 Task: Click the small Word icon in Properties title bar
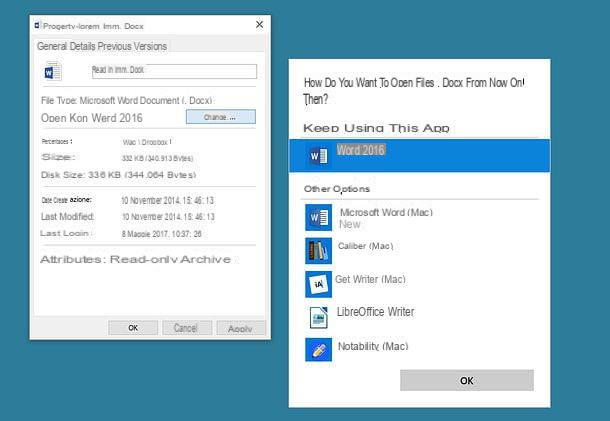[x=37, y=25]
